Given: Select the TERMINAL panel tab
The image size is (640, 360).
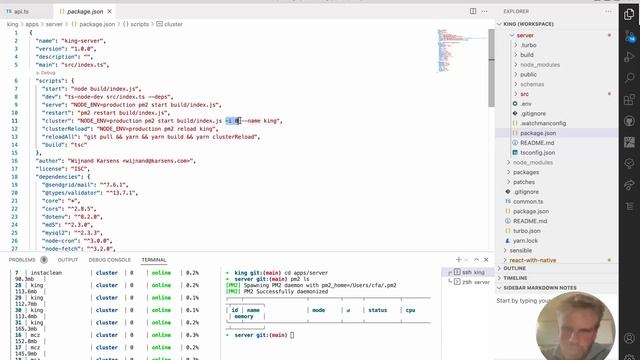Looking at the screenshot, I should tap(154, 260).
